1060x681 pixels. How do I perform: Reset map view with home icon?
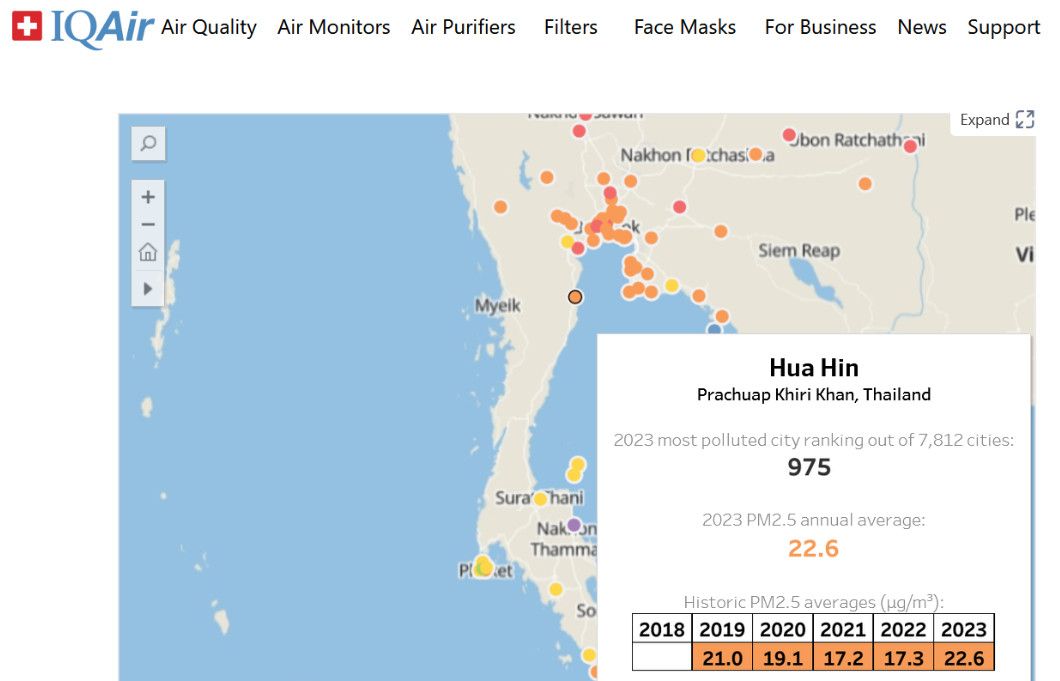[x=148, y=252]
